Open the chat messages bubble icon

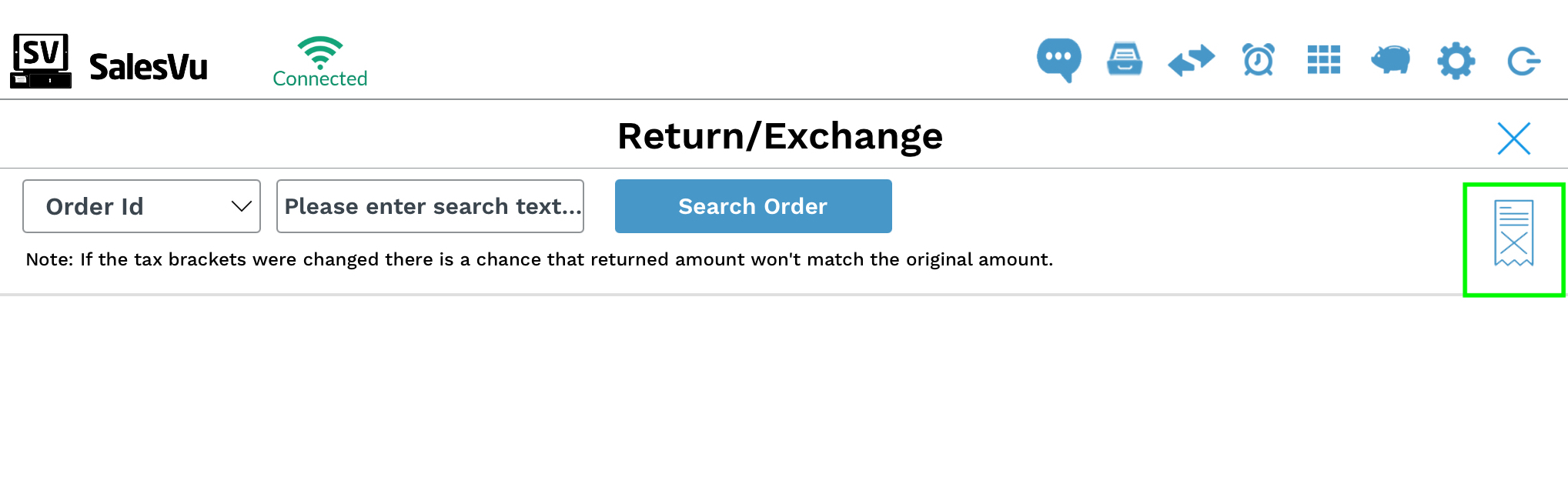(1058, 58)
